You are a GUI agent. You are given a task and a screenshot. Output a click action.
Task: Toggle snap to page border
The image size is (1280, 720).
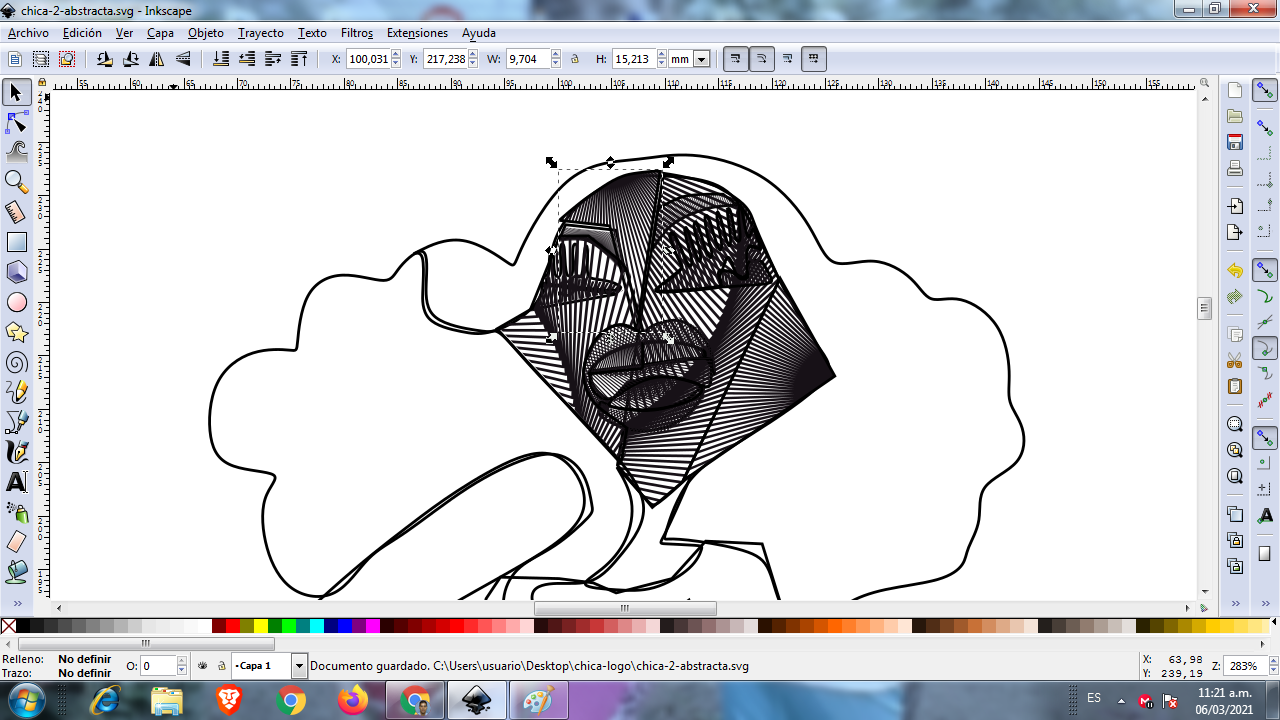point(1265,553)
